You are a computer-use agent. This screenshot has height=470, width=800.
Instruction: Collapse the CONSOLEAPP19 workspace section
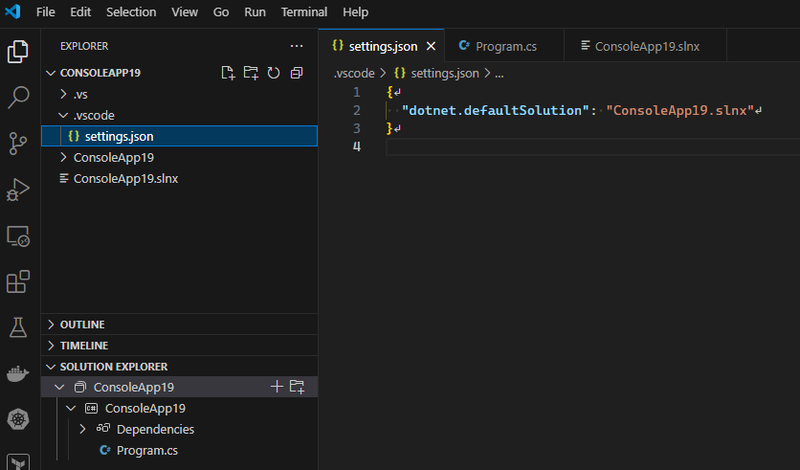(x=51, y=73)
